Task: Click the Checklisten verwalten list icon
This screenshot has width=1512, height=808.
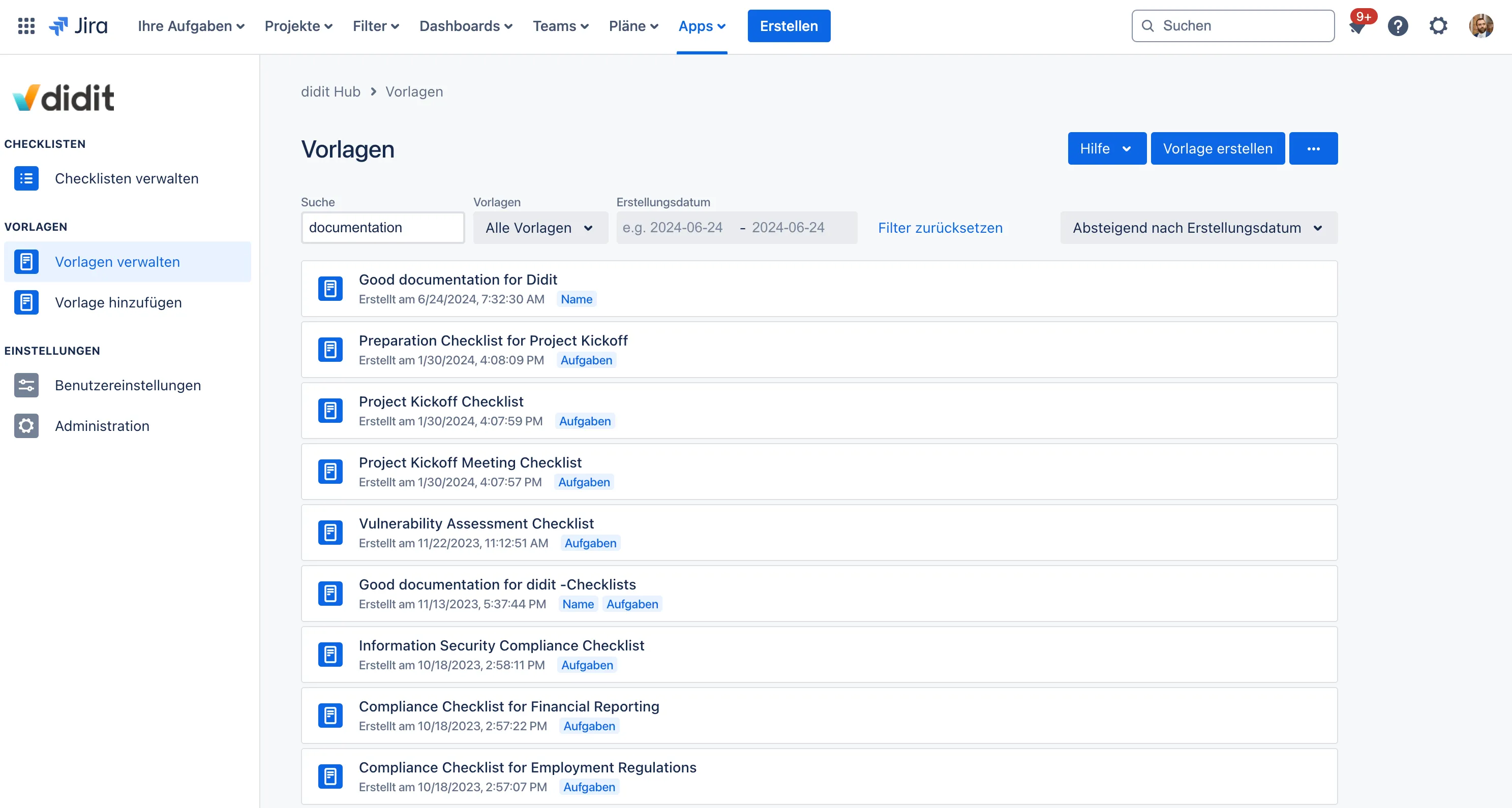Action: (26, 178)
